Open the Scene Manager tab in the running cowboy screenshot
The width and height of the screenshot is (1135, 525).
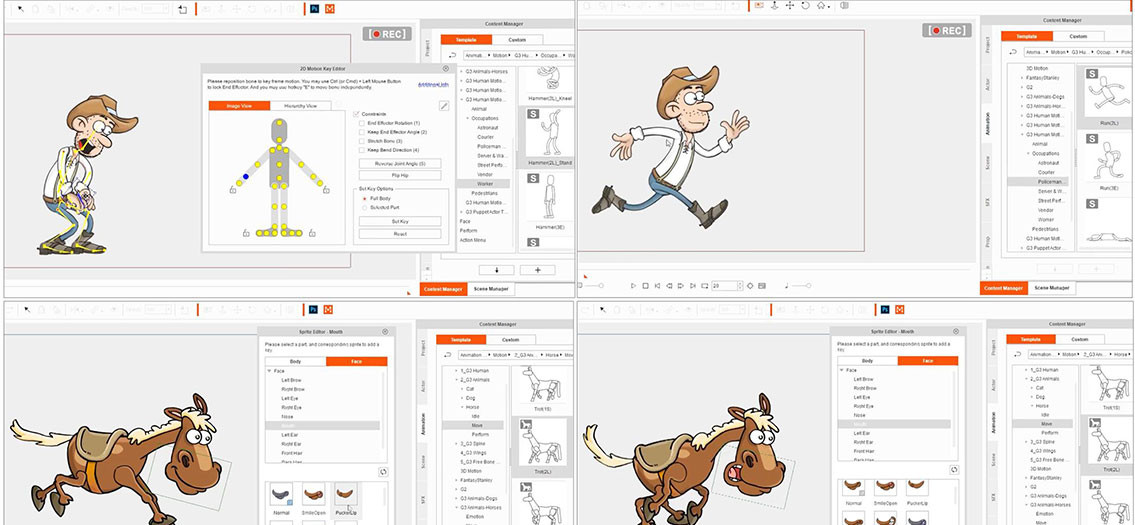tap(1051, 287)
